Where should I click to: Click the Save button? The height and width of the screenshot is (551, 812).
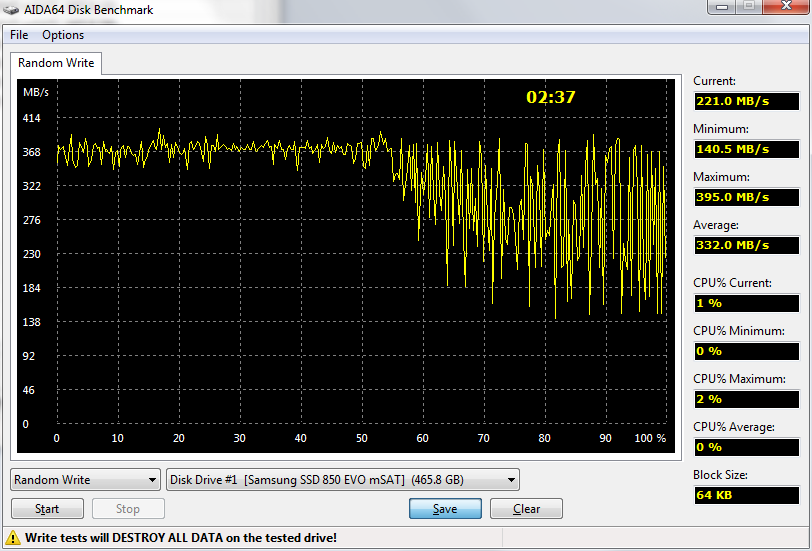tap(445, 509)
